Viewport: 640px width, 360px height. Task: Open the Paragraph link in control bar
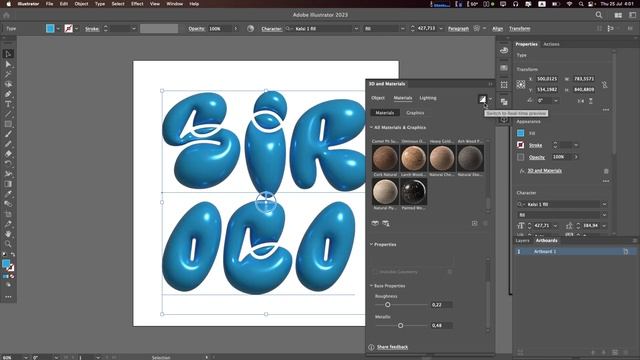point(458,29)
